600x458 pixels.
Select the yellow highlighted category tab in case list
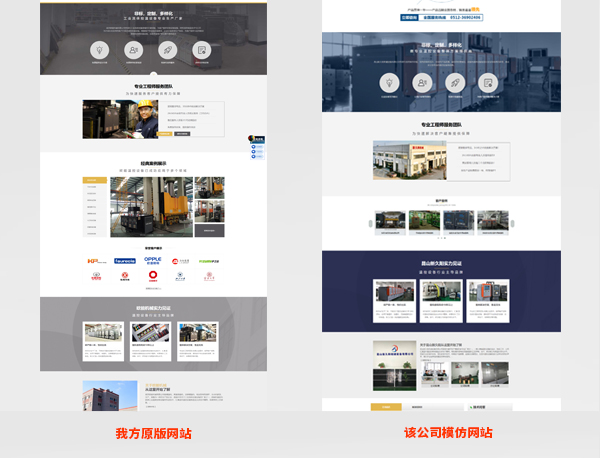tap(95, 181)
